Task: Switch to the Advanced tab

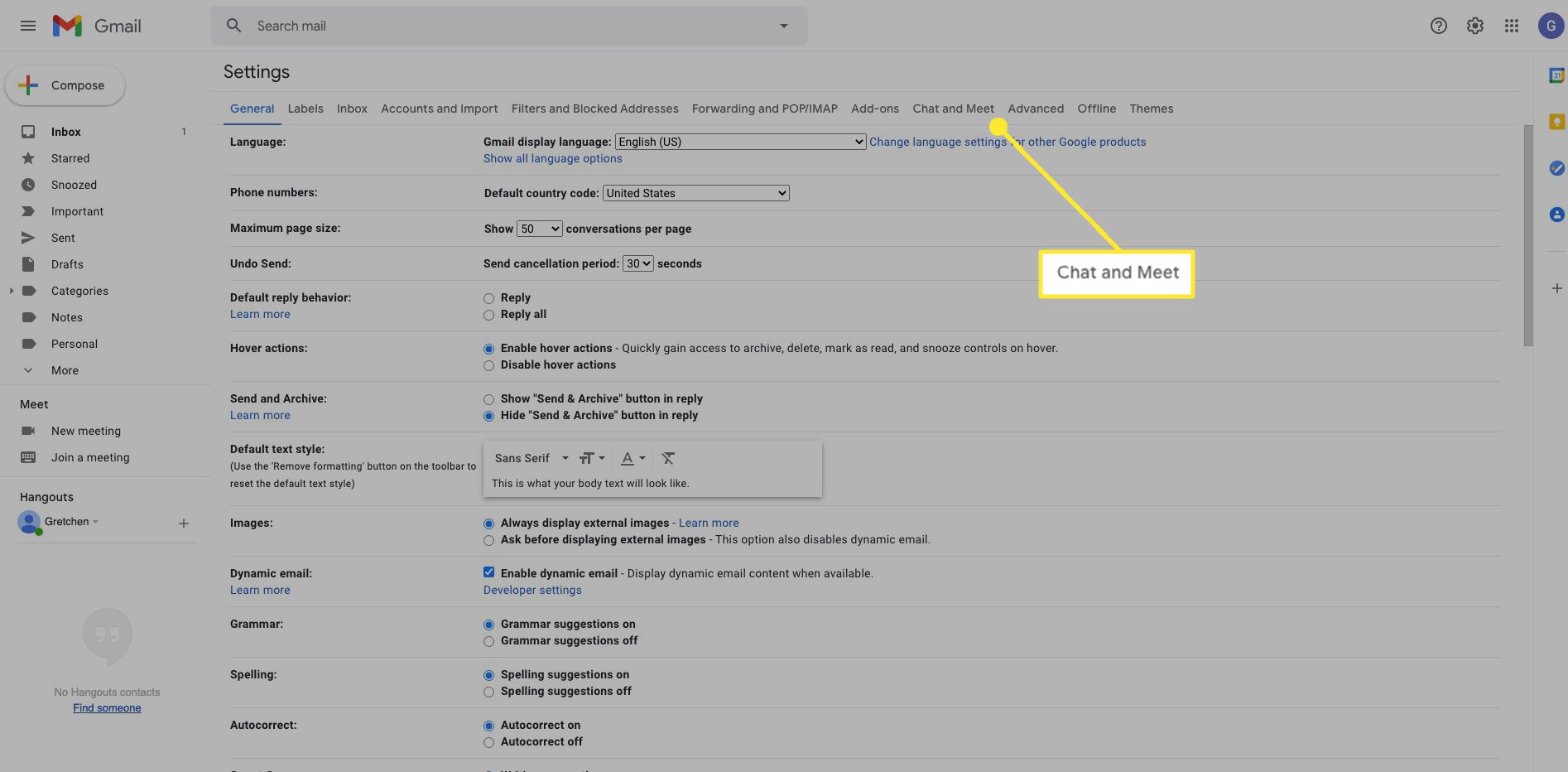Action: pos(1036,109)
